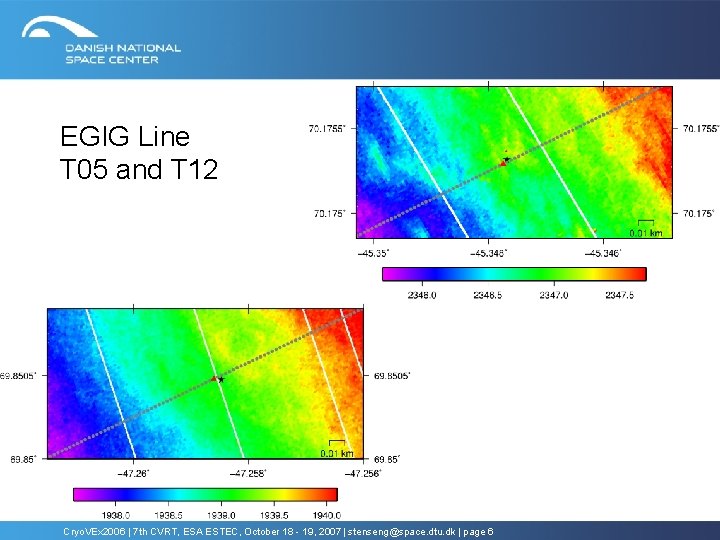Screen dimensions: 720x540
Task: Click the page 6 label in footer
Action: point(478,532)
